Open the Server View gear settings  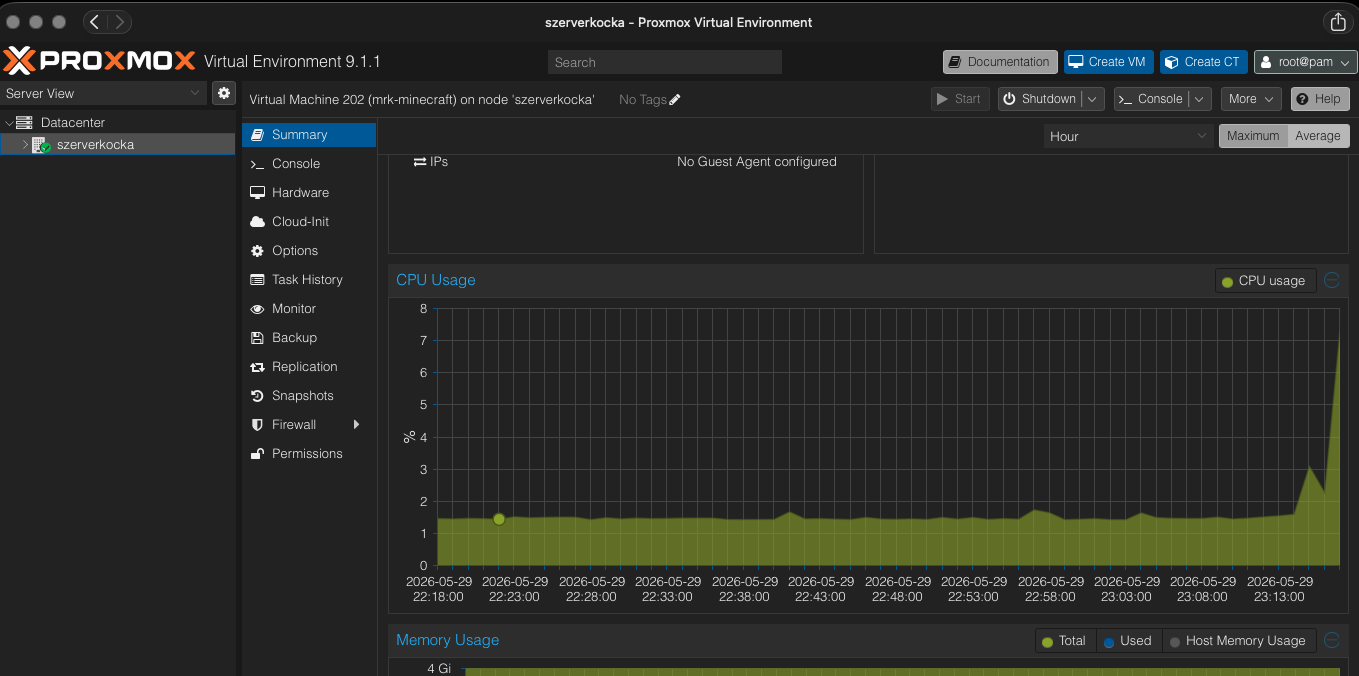click(224, 93)
